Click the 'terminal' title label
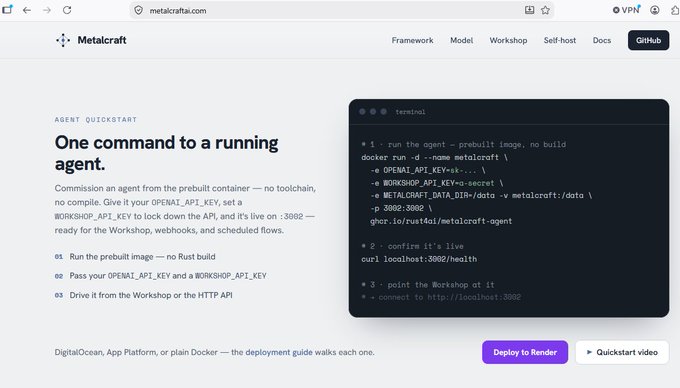 click(410, 112)
